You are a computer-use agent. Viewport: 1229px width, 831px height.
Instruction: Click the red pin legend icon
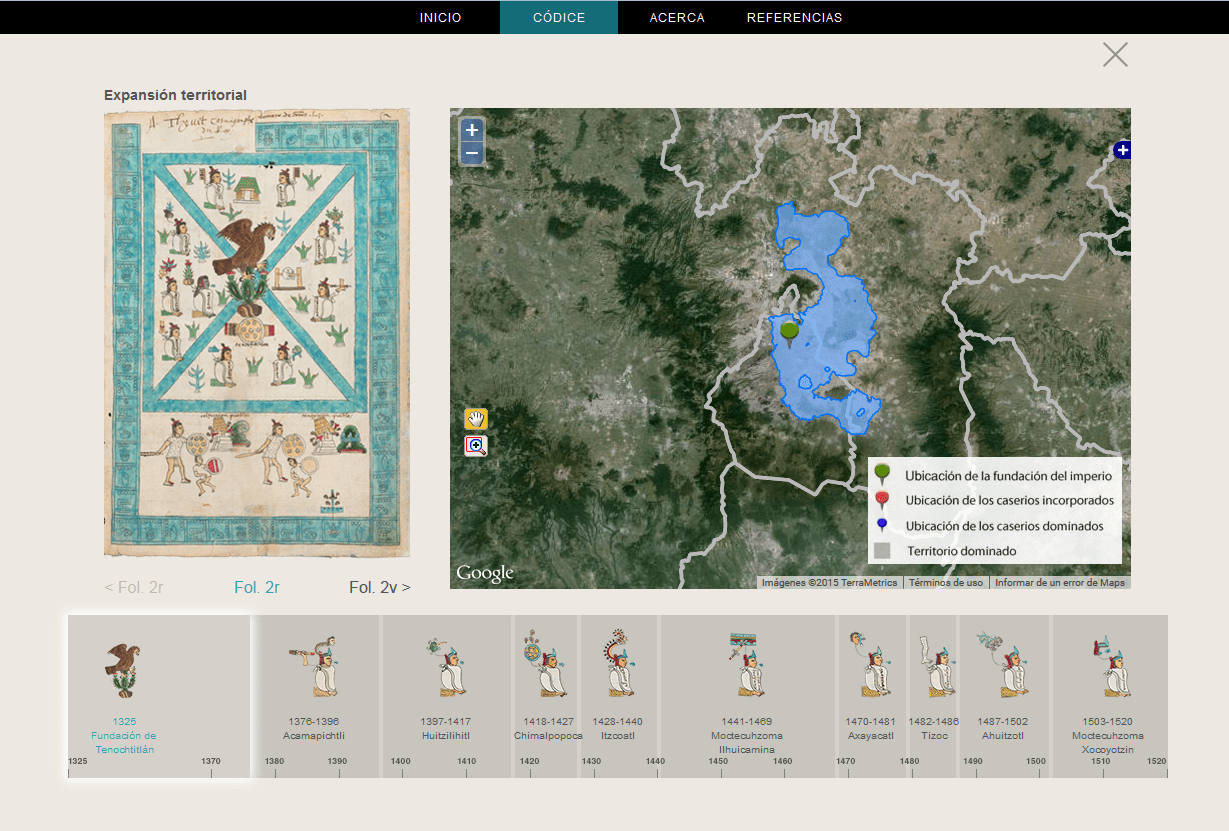[x=882, y=500]
